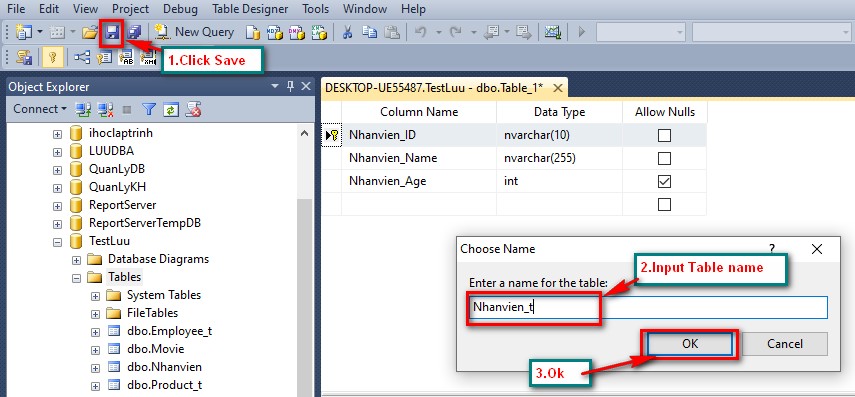Open the Tools menu
This screenshot has width=855, height=397.
pos(316,9)
